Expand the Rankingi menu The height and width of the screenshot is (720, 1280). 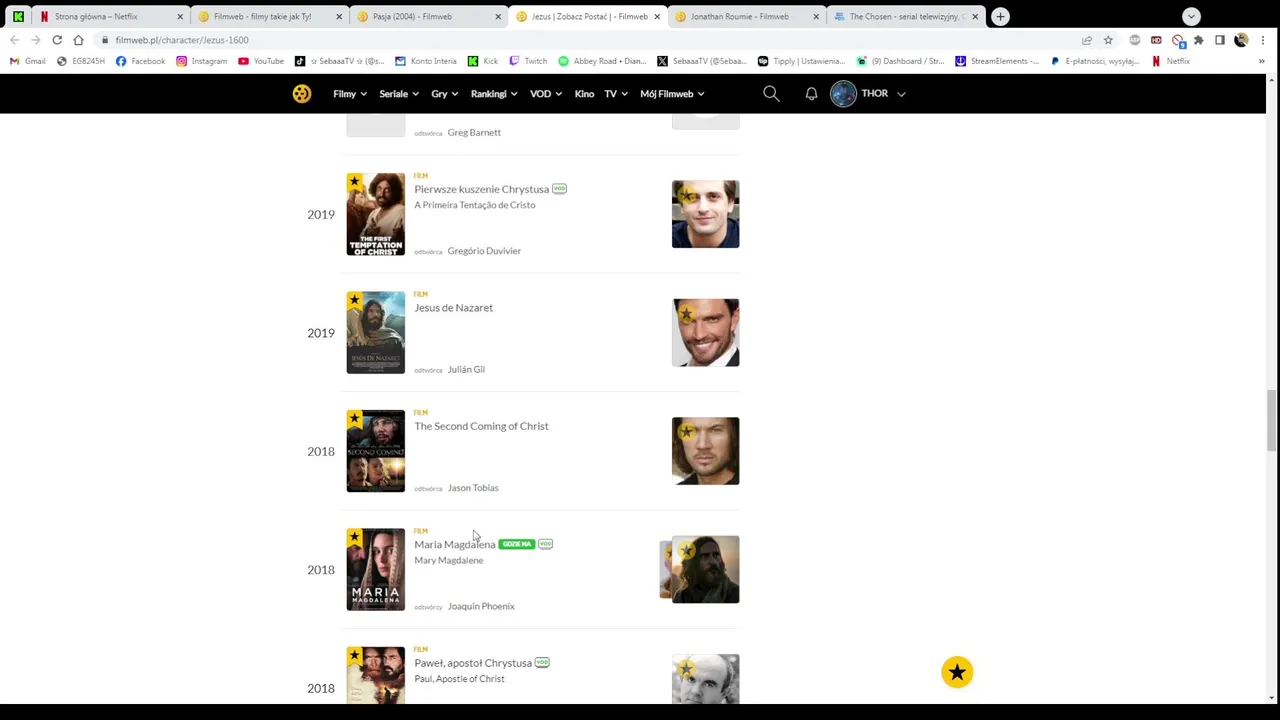(494, 93)
